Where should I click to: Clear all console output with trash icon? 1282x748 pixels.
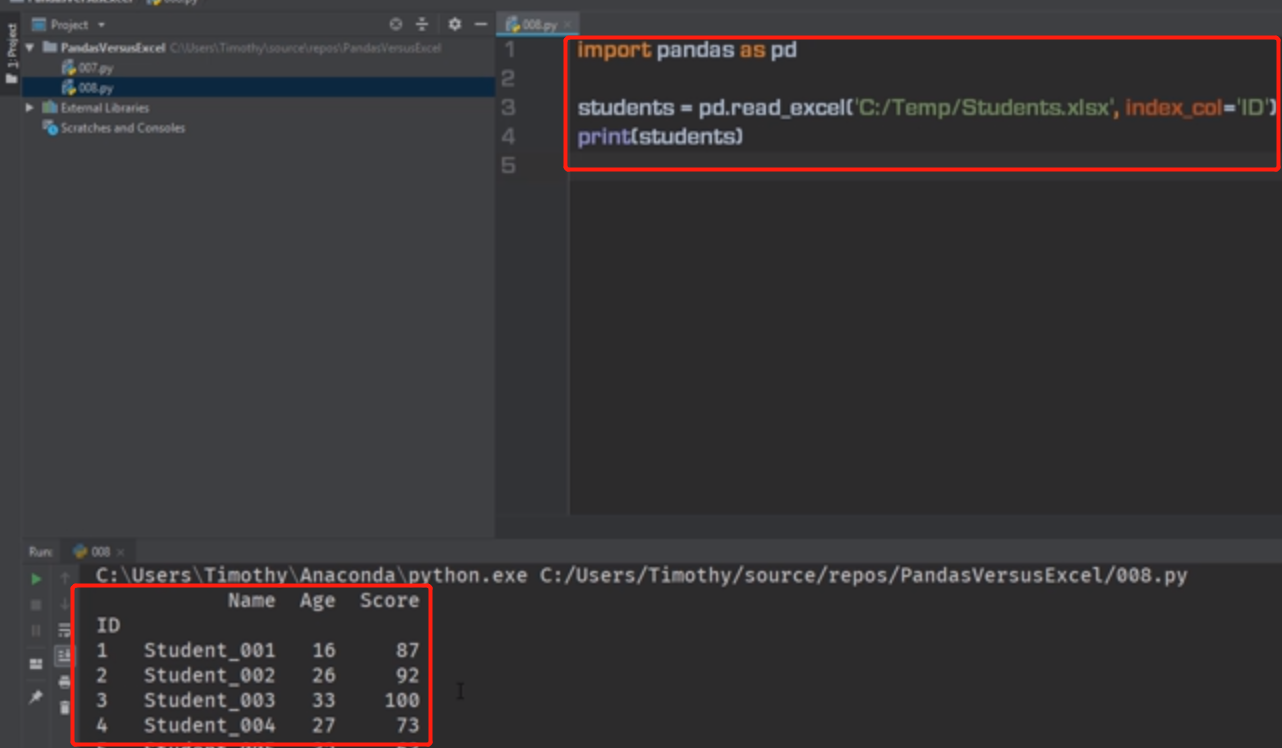pos(65,707)
